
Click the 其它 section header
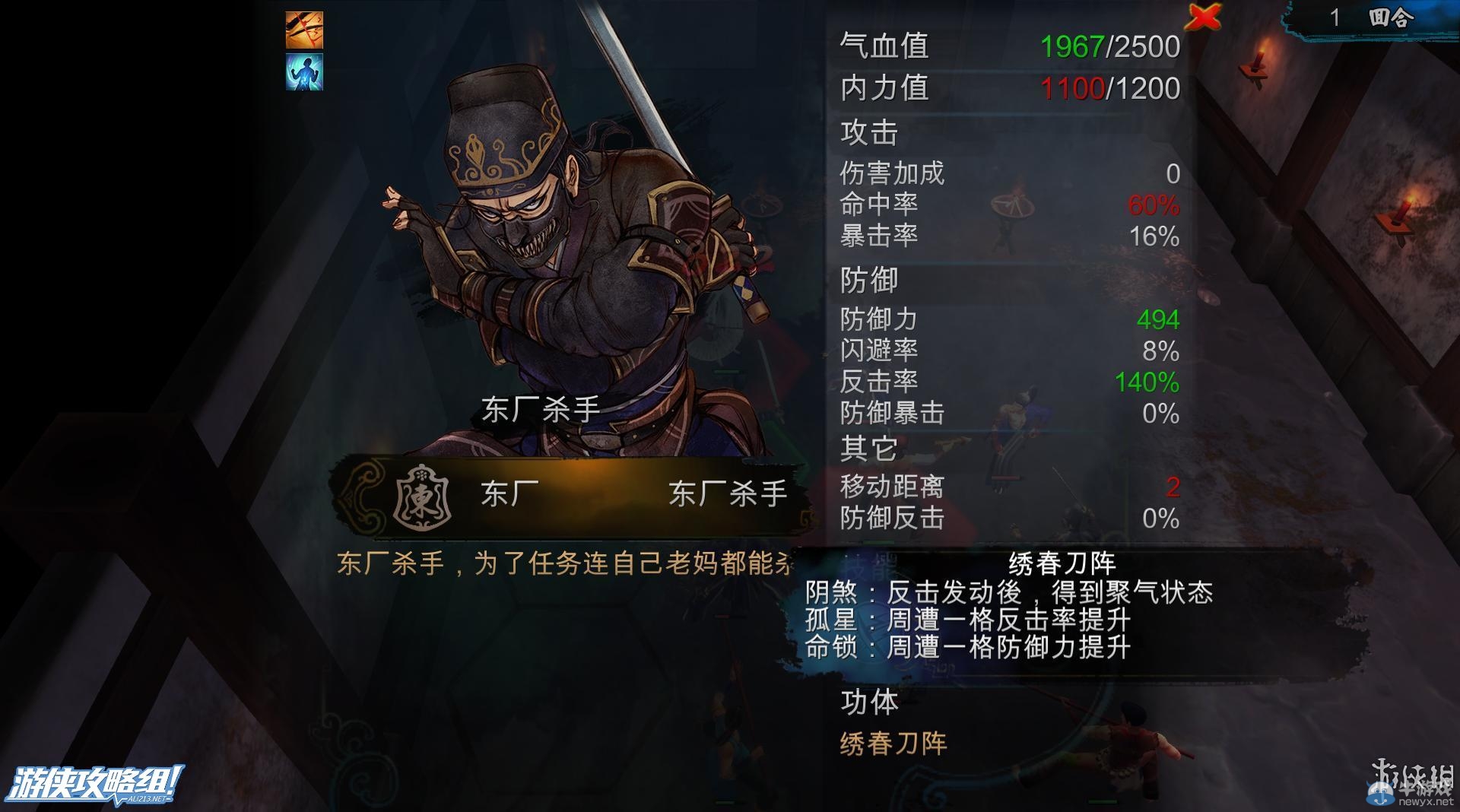869,449
